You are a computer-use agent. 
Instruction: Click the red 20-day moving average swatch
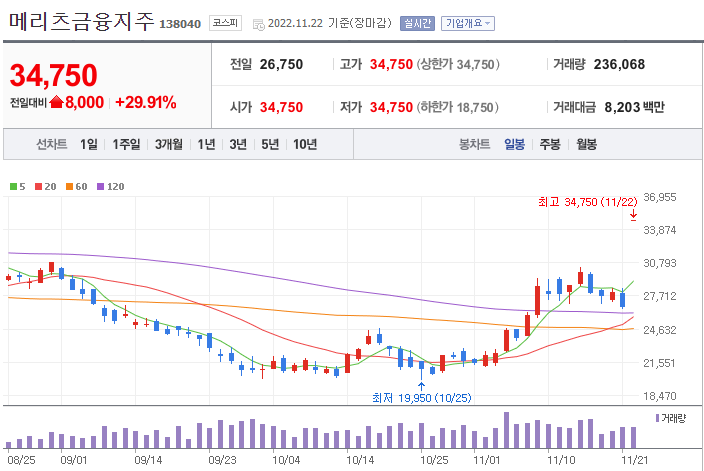tap(39, 187)
